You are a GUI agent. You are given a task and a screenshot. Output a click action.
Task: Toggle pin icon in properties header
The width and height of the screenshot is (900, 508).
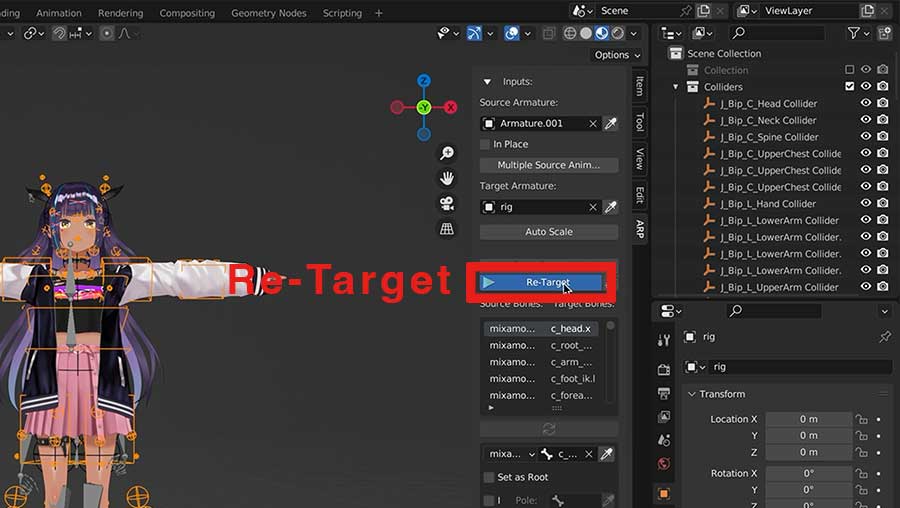tap(885, 337)
